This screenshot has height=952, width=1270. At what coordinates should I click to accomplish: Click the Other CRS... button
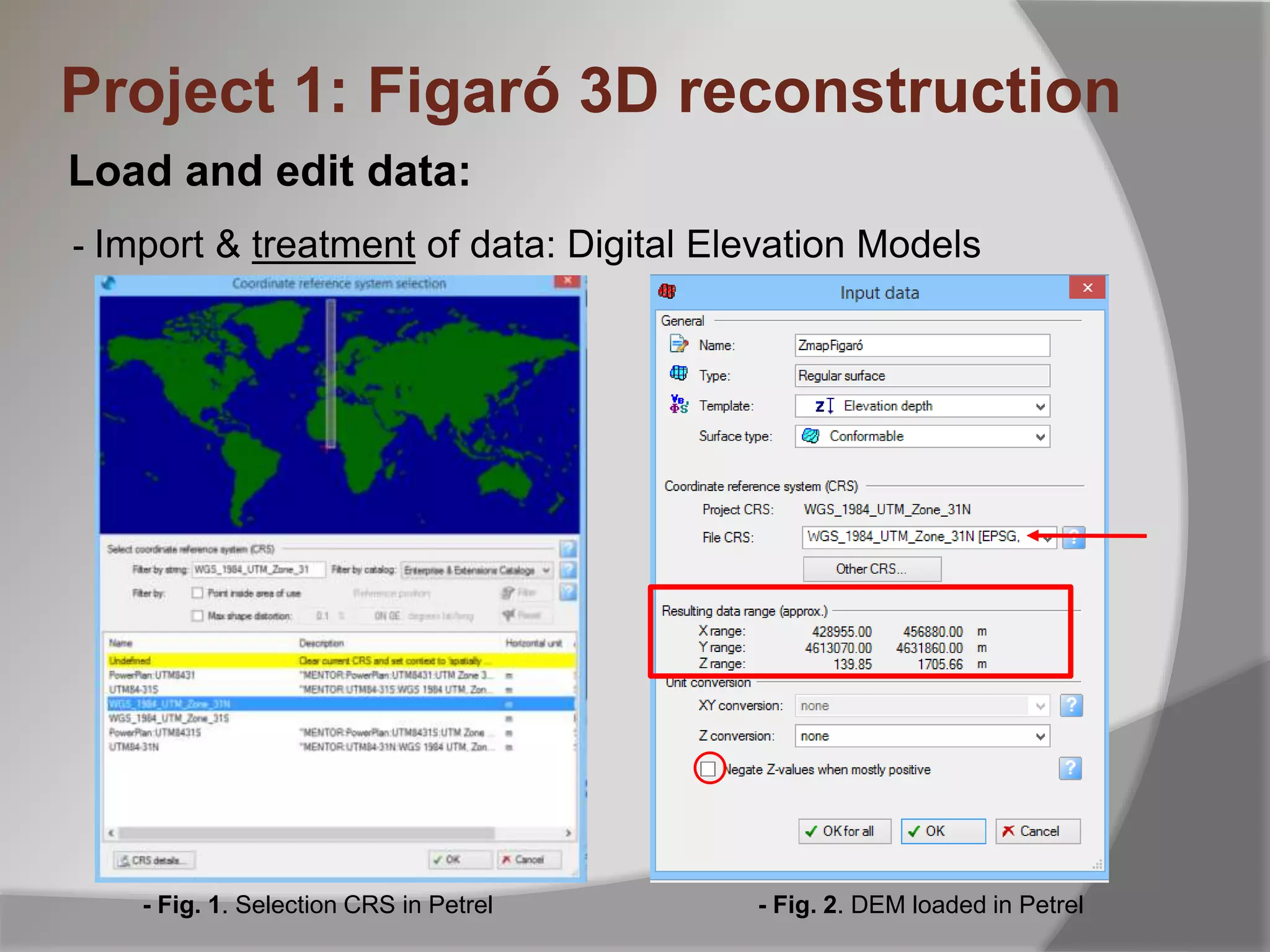pos(871,569)
